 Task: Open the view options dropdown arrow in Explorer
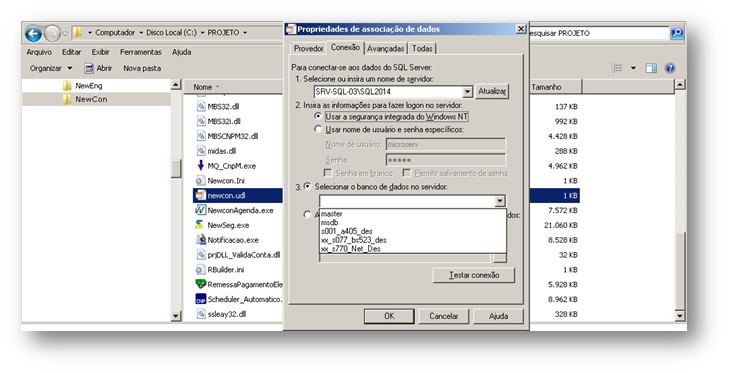[633, 68]
